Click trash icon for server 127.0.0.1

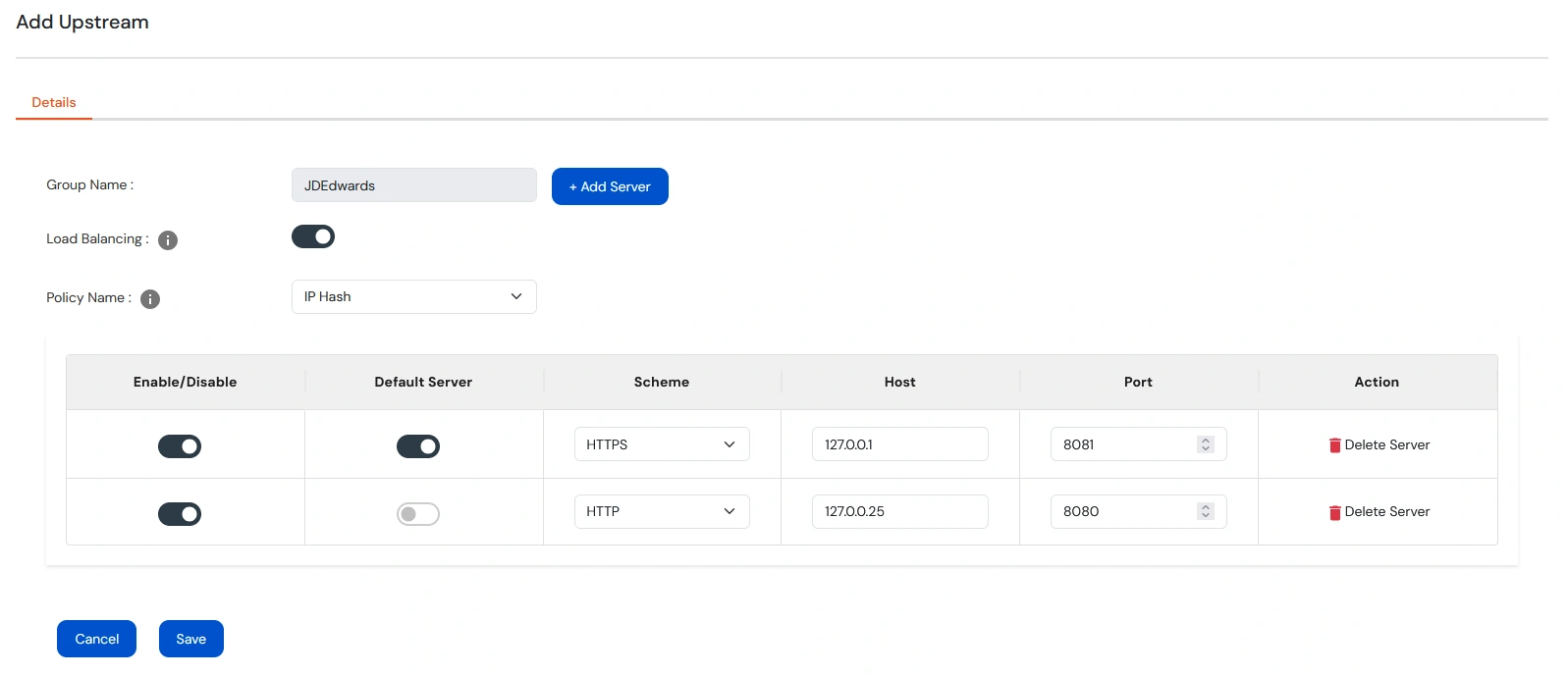pyautogui.click(x=1334, y=445)
